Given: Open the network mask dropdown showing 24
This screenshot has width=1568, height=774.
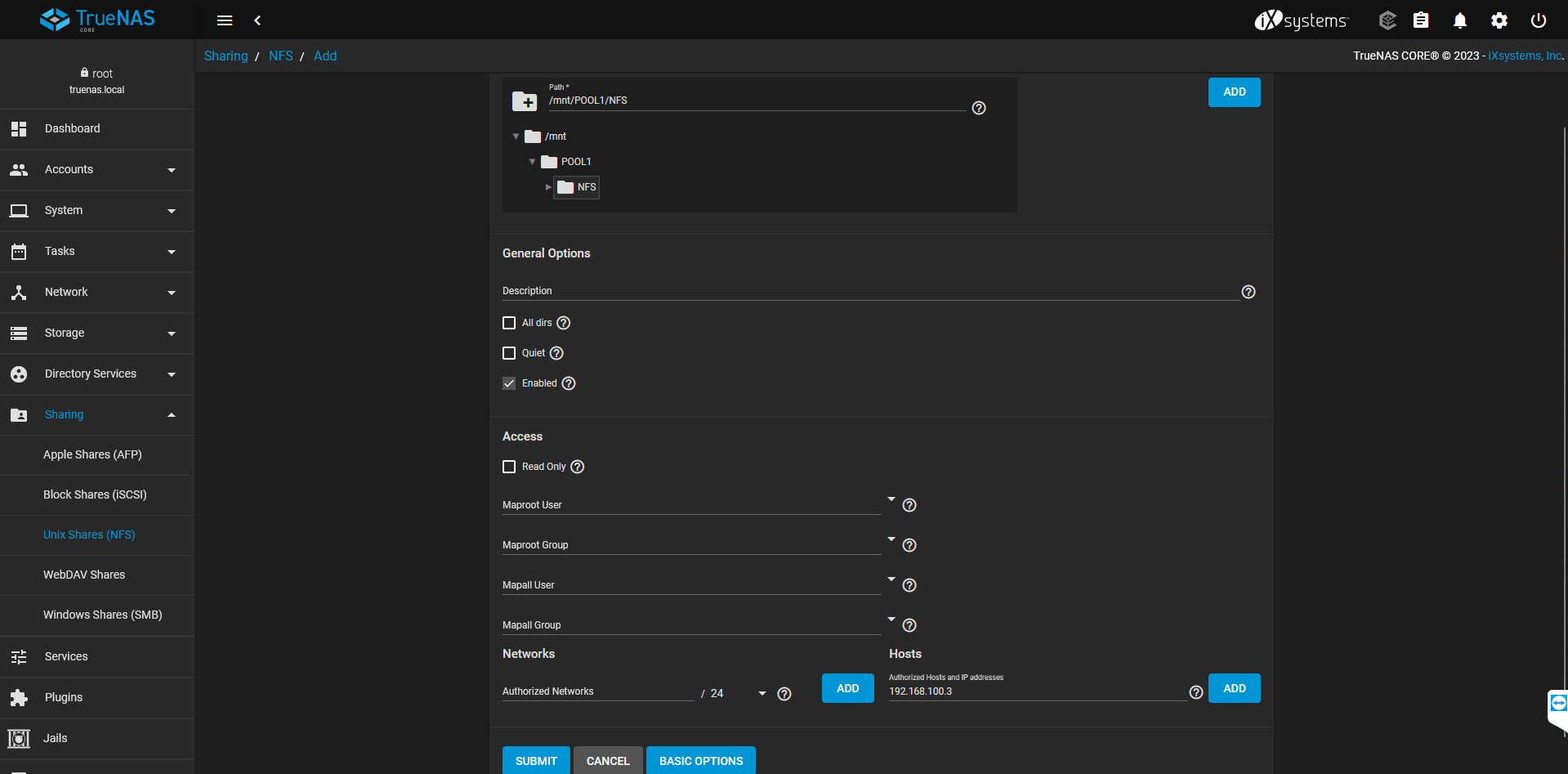Looking at the screenshot, I should pos(762,693).
